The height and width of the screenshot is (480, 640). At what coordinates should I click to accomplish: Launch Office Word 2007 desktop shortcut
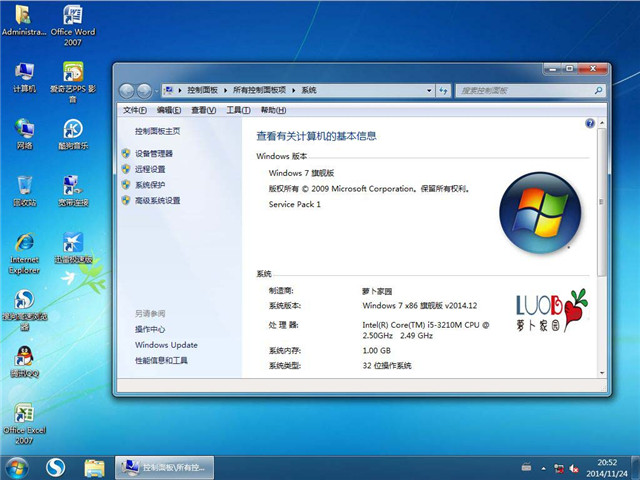pos(73,25)
